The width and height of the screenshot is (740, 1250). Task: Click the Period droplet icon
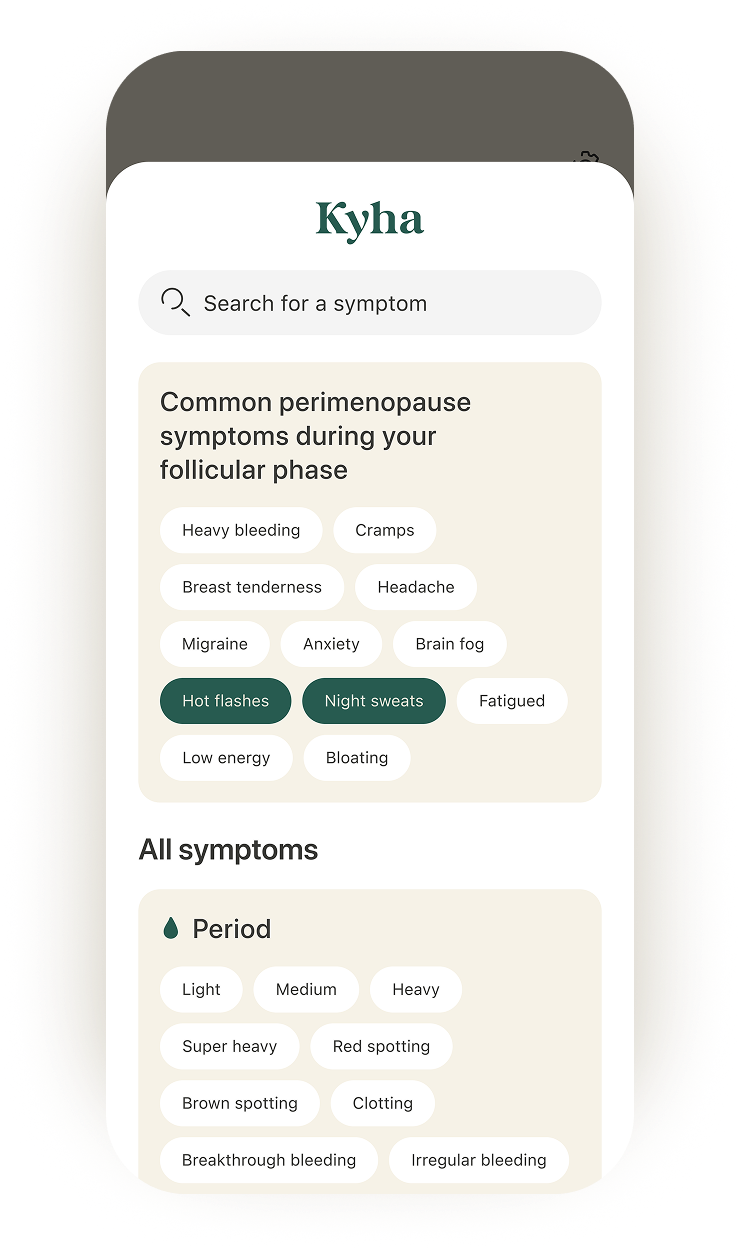pyautogui.click(x=171, y=929)
